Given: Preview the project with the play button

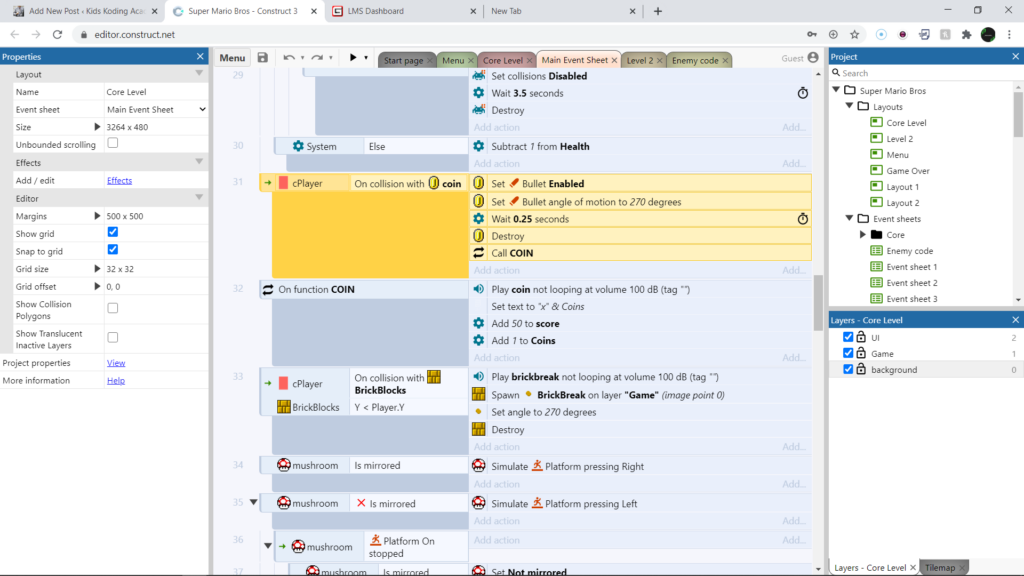Looking at the screenshot, I should click(x=353, y=57).
